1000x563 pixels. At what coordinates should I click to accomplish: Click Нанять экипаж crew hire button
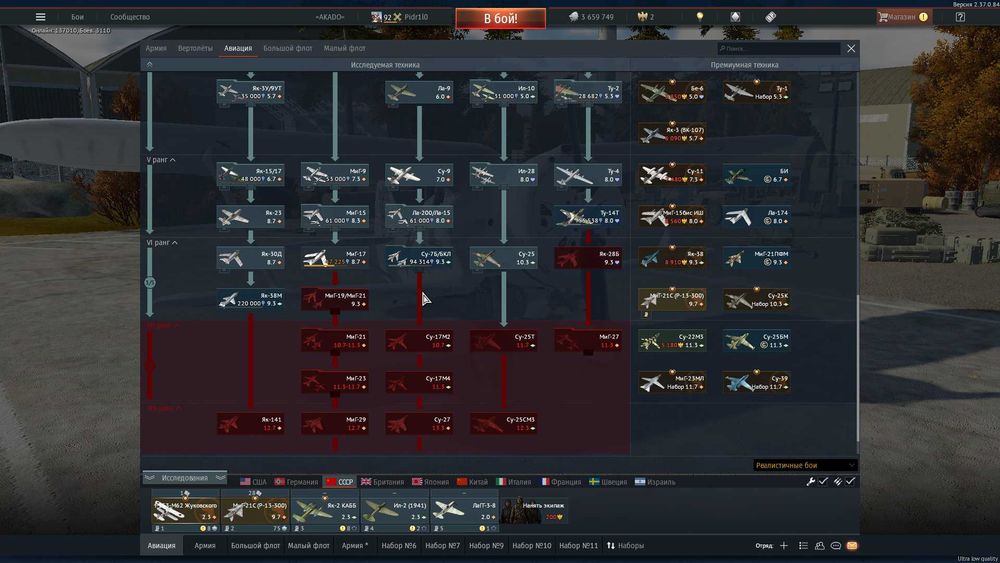(534, 511)
